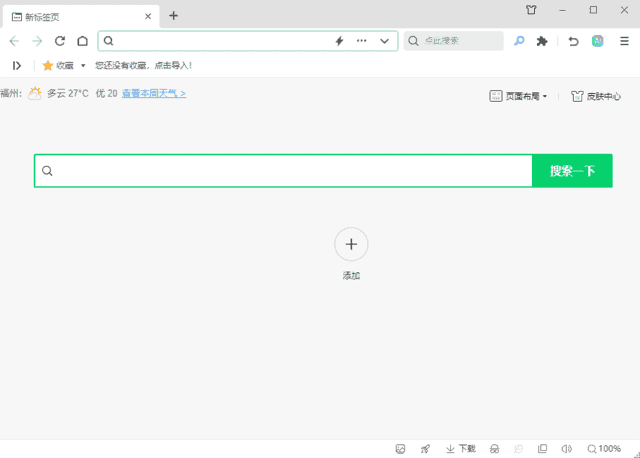The height and width of the screenshot is (458, 640).
Task: Open a new tab with plus button
Action: 173,15
